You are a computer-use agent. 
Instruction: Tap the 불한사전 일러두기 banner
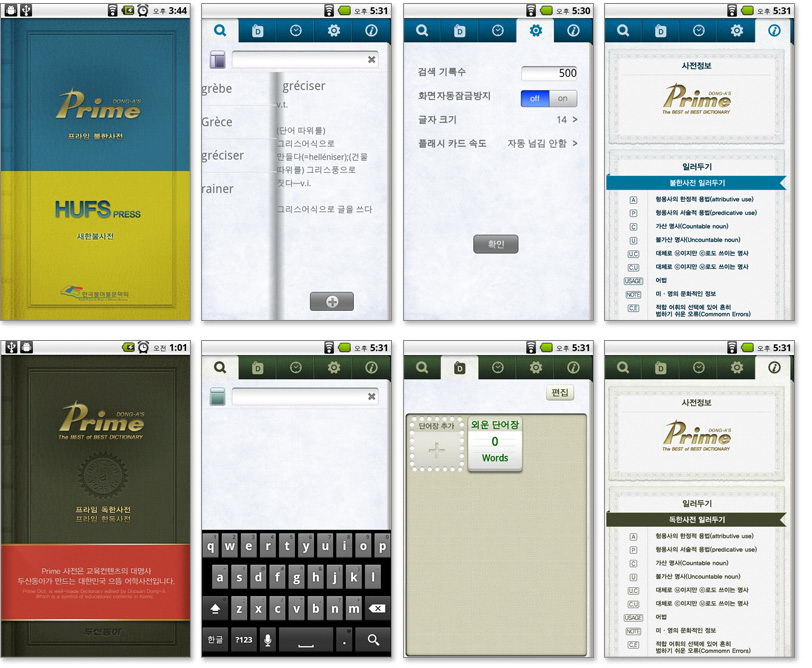coord(697,183)
